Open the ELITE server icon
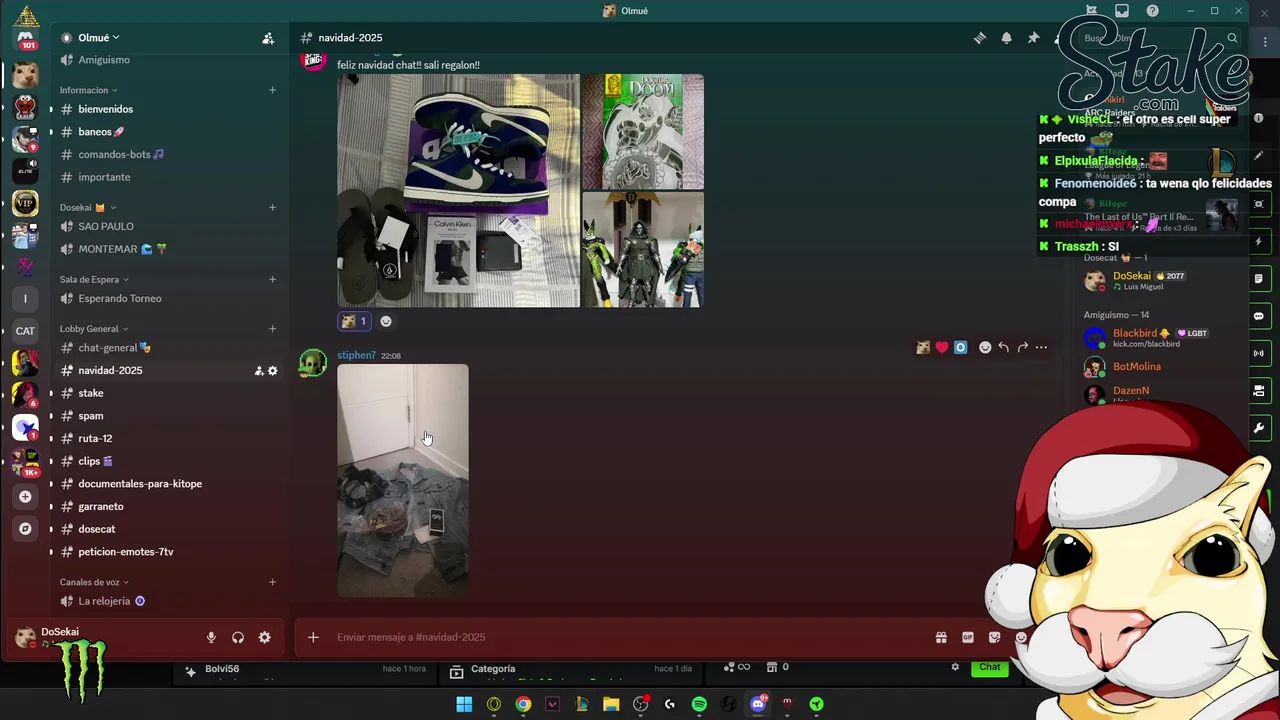Viewport: 1280px width, 720px height. [25, 171]
